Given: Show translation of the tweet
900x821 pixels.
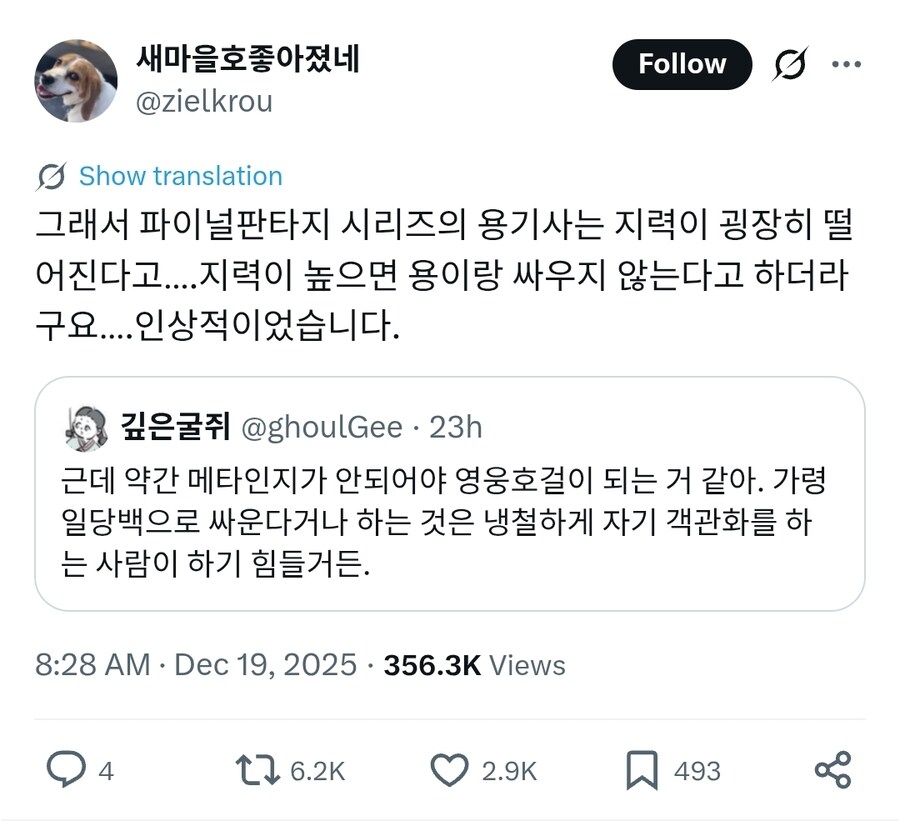Looking at the screenshot, I should [179, 176].
